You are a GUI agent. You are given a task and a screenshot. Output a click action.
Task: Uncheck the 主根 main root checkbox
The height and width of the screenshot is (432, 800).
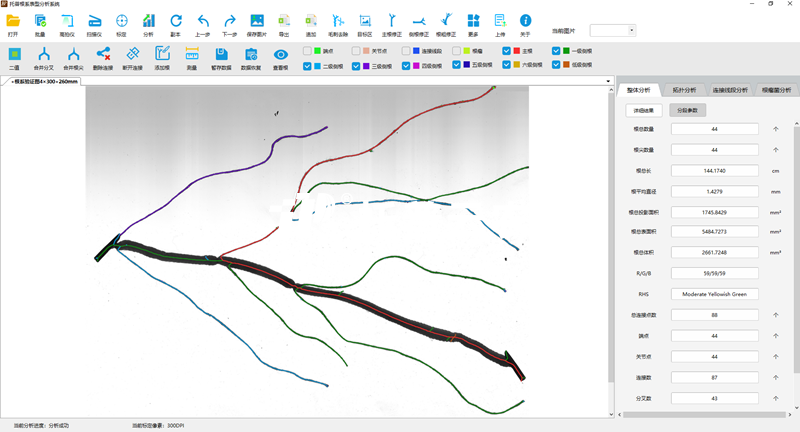(x=506, y=50)
